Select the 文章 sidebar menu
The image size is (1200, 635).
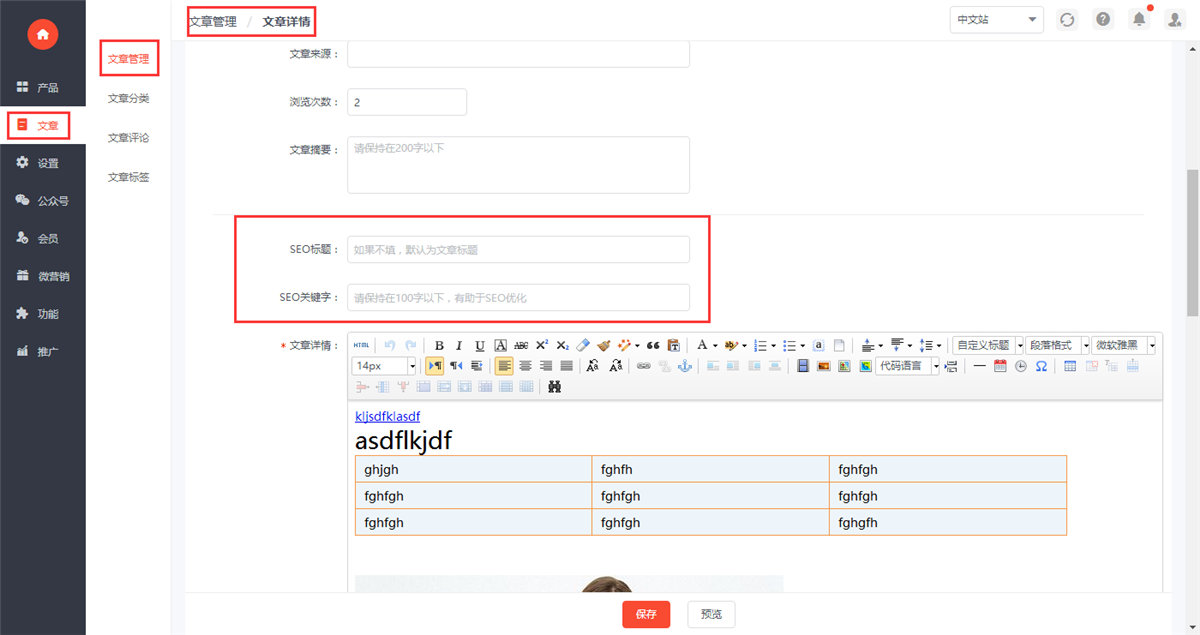(x=42, y=126)
